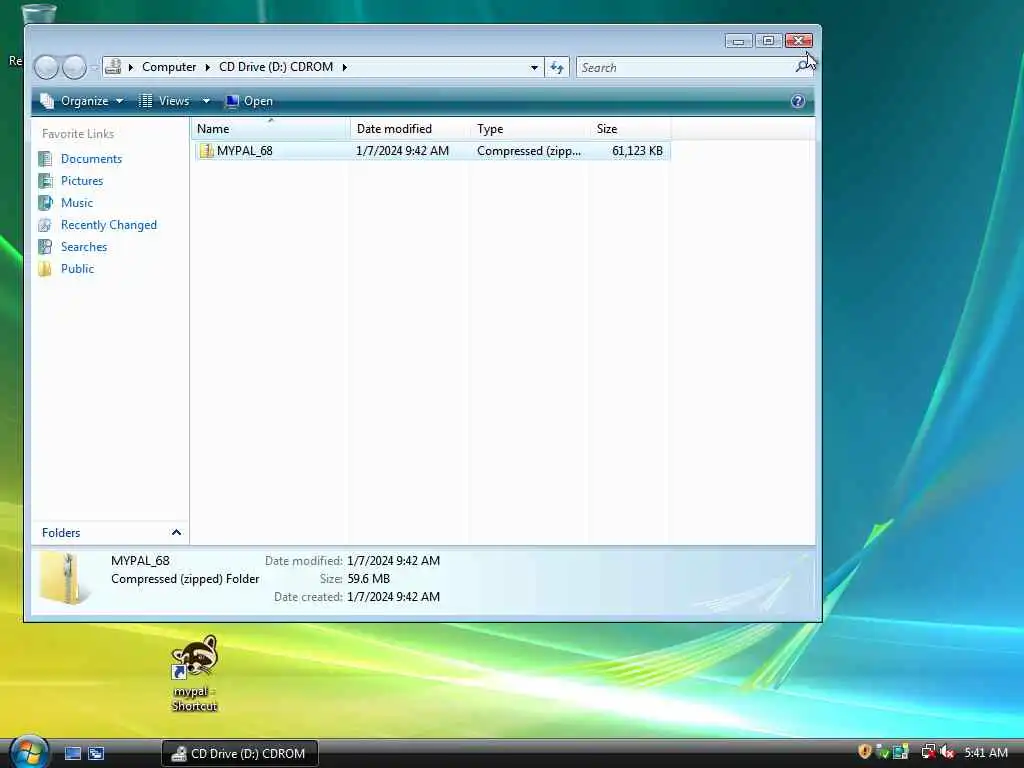The height and width of the screenshot is (768, 1024).
Task: Click the Compressed (zipp... type cell
Action: 528,151
